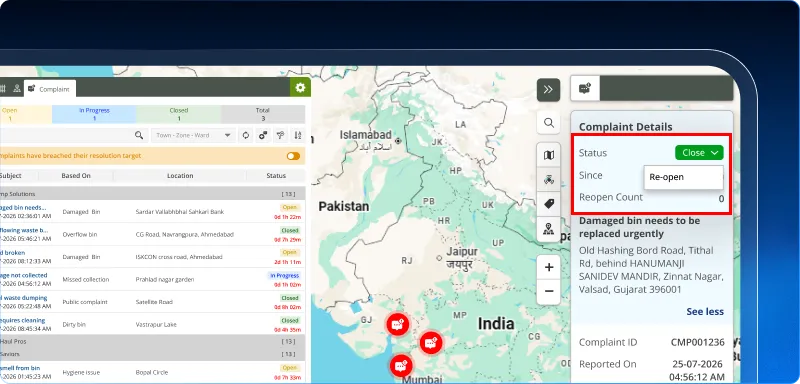Click the search magnifier in complaint list
This screenshot has height=384, width=800.
(x=139, y=136)
